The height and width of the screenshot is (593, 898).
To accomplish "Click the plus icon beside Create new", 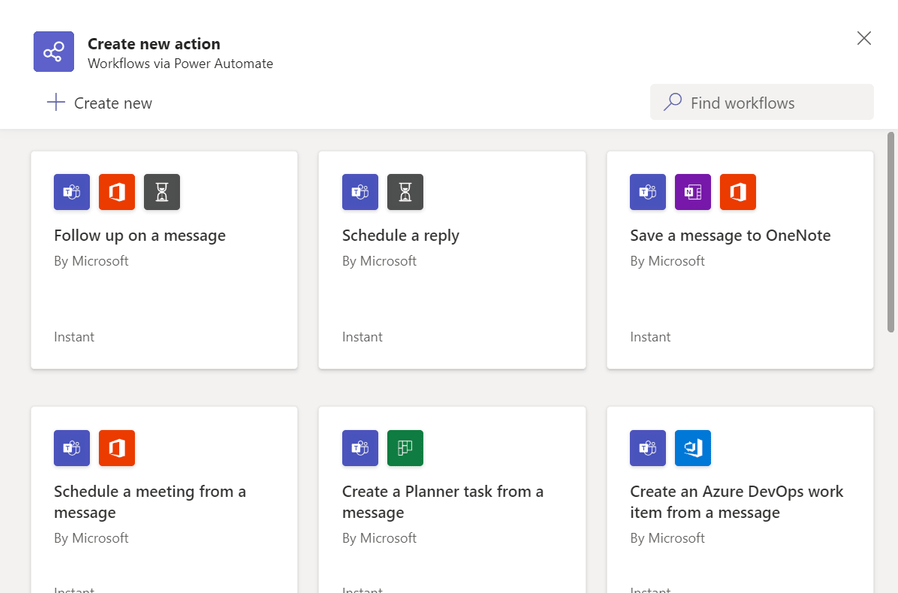I will coord(56,102).
